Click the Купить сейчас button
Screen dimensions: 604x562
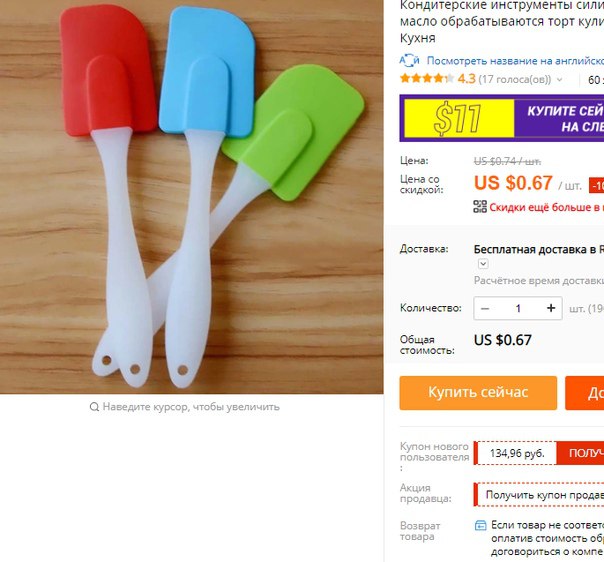478,393
